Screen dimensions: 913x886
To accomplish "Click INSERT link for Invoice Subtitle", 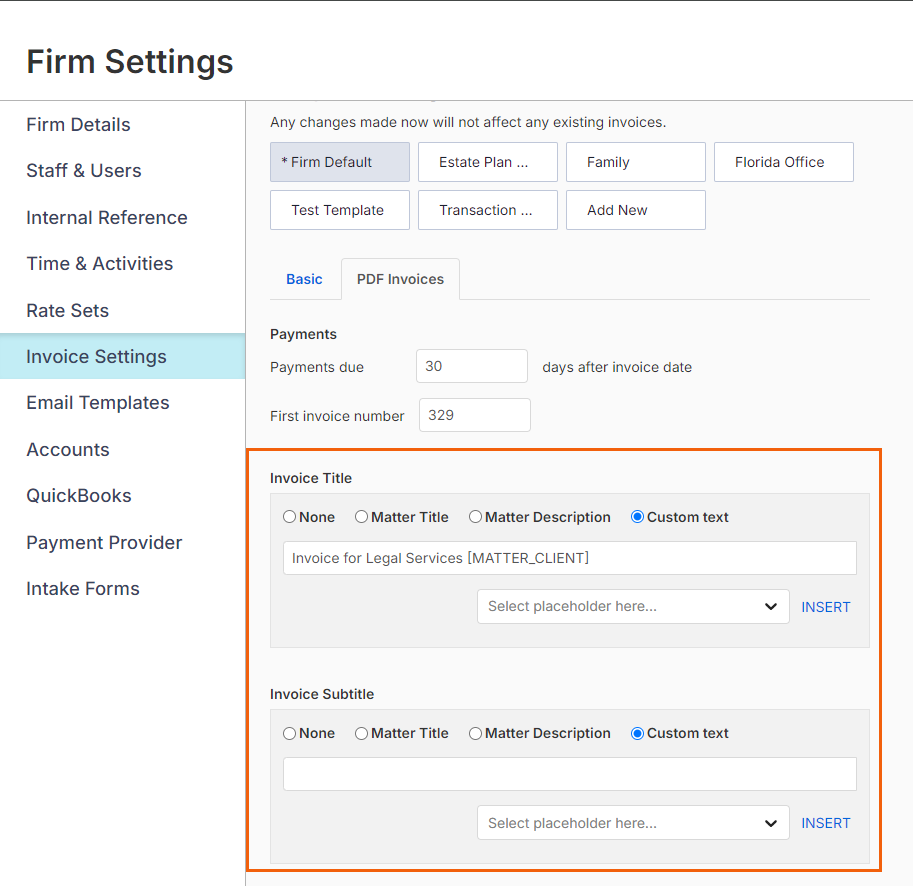I will pyautogui.click(x=825, y=823).
